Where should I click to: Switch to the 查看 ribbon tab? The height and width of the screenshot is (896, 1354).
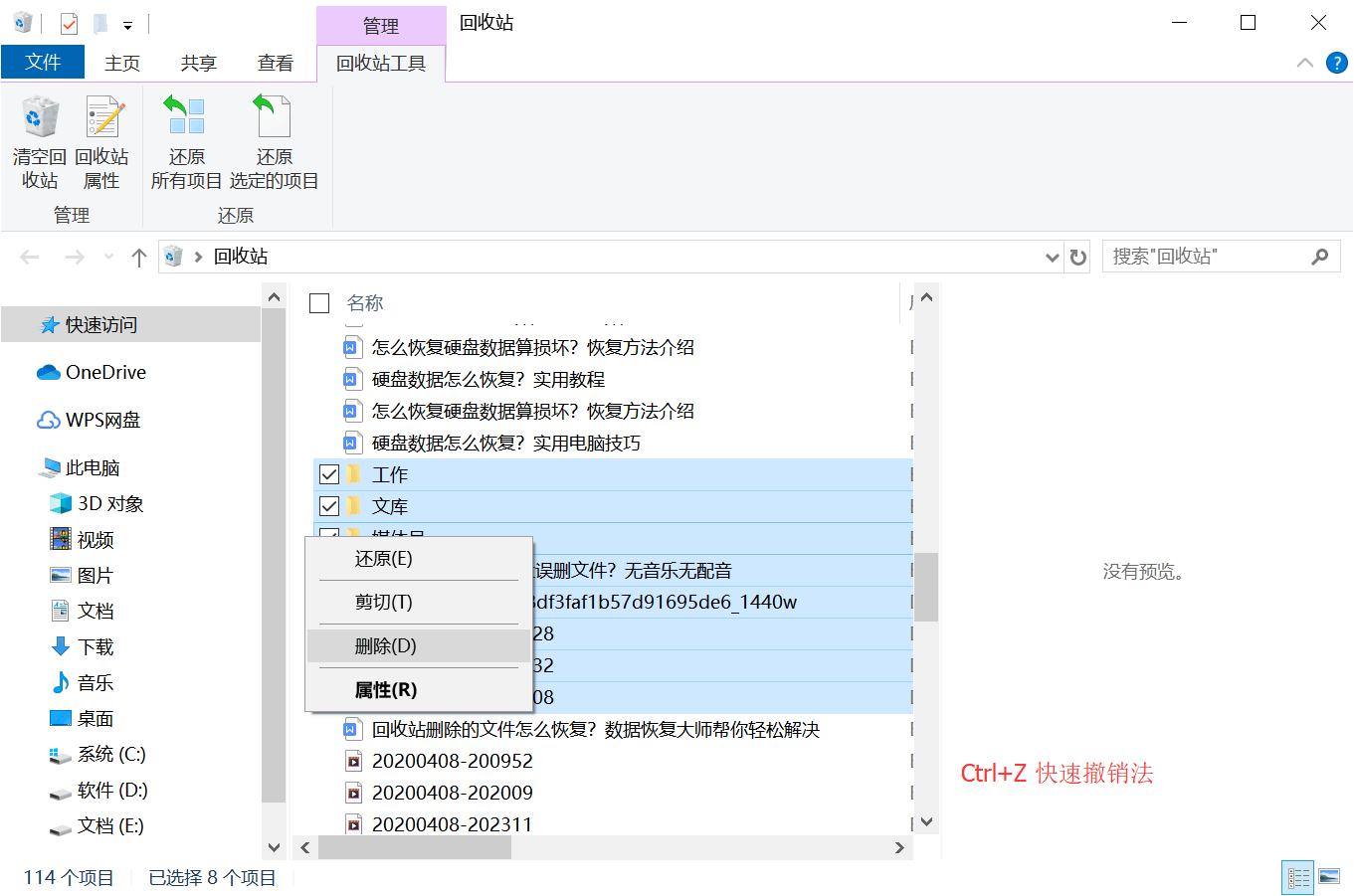coord(275,62)
